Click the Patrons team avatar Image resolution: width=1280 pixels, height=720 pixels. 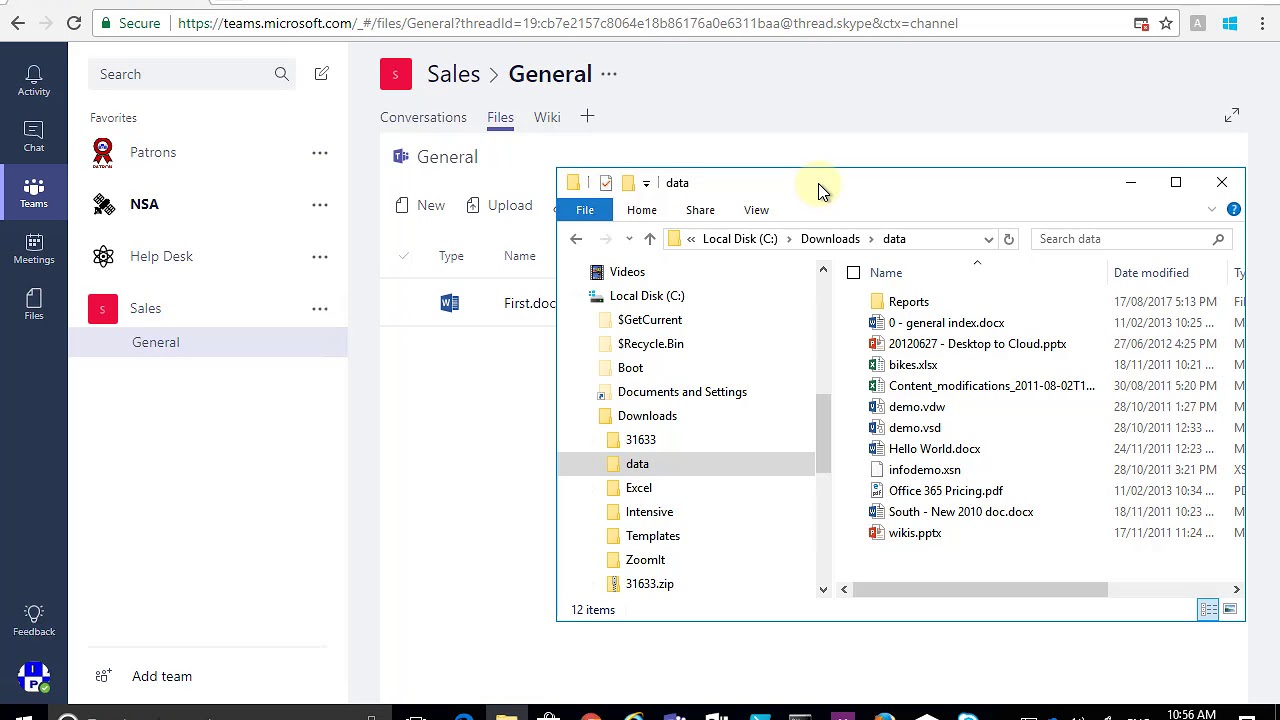[x=103, y=152]
